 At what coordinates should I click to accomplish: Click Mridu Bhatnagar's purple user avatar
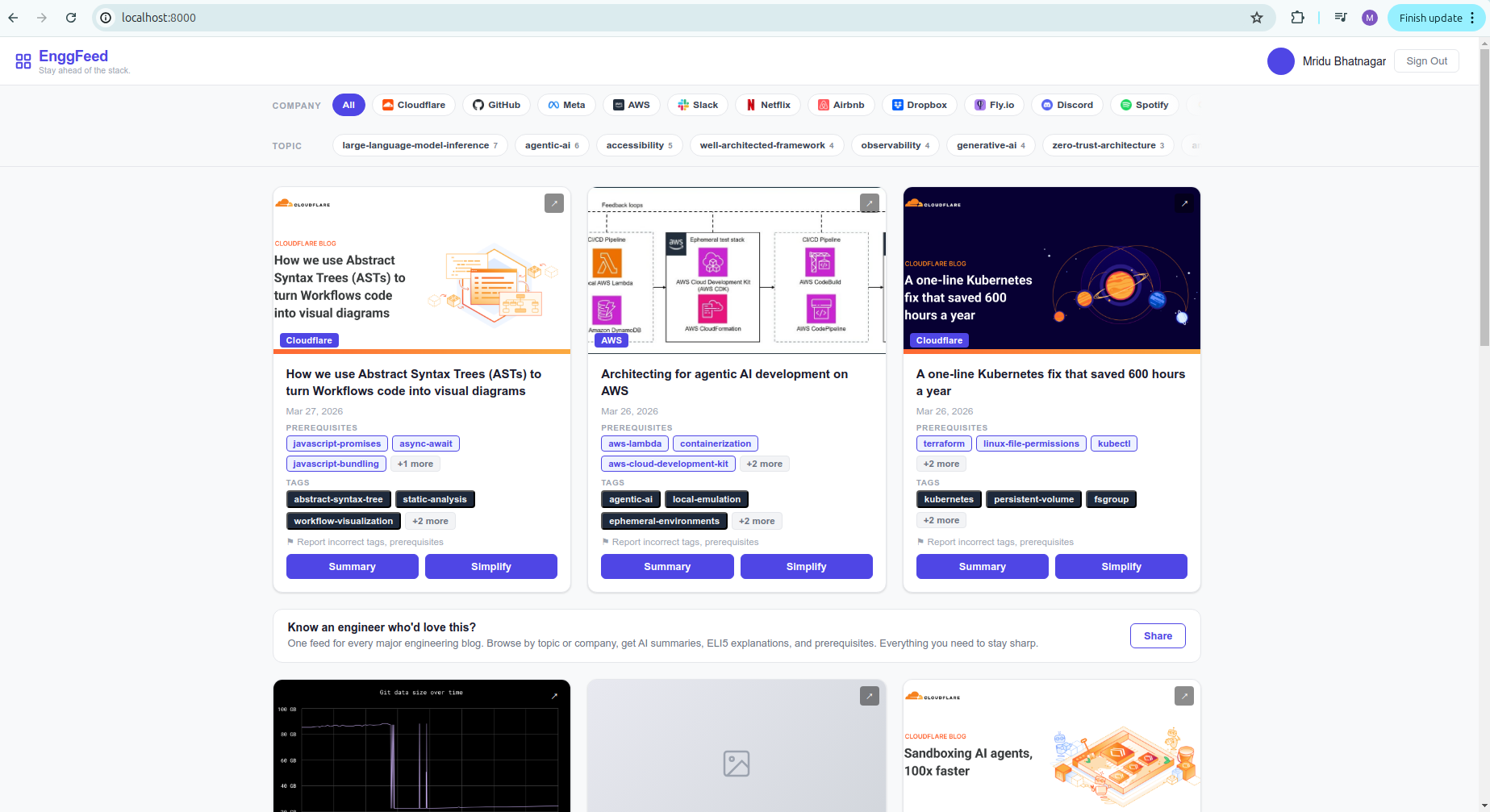point(1281,61)
